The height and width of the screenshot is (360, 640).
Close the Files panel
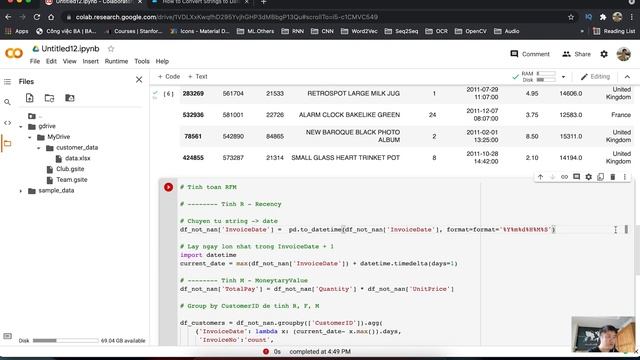(139, 80)
